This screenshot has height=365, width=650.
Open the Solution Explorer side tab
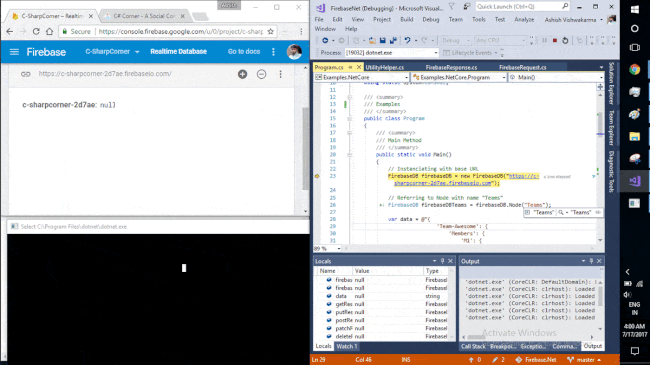pos(611,83)
